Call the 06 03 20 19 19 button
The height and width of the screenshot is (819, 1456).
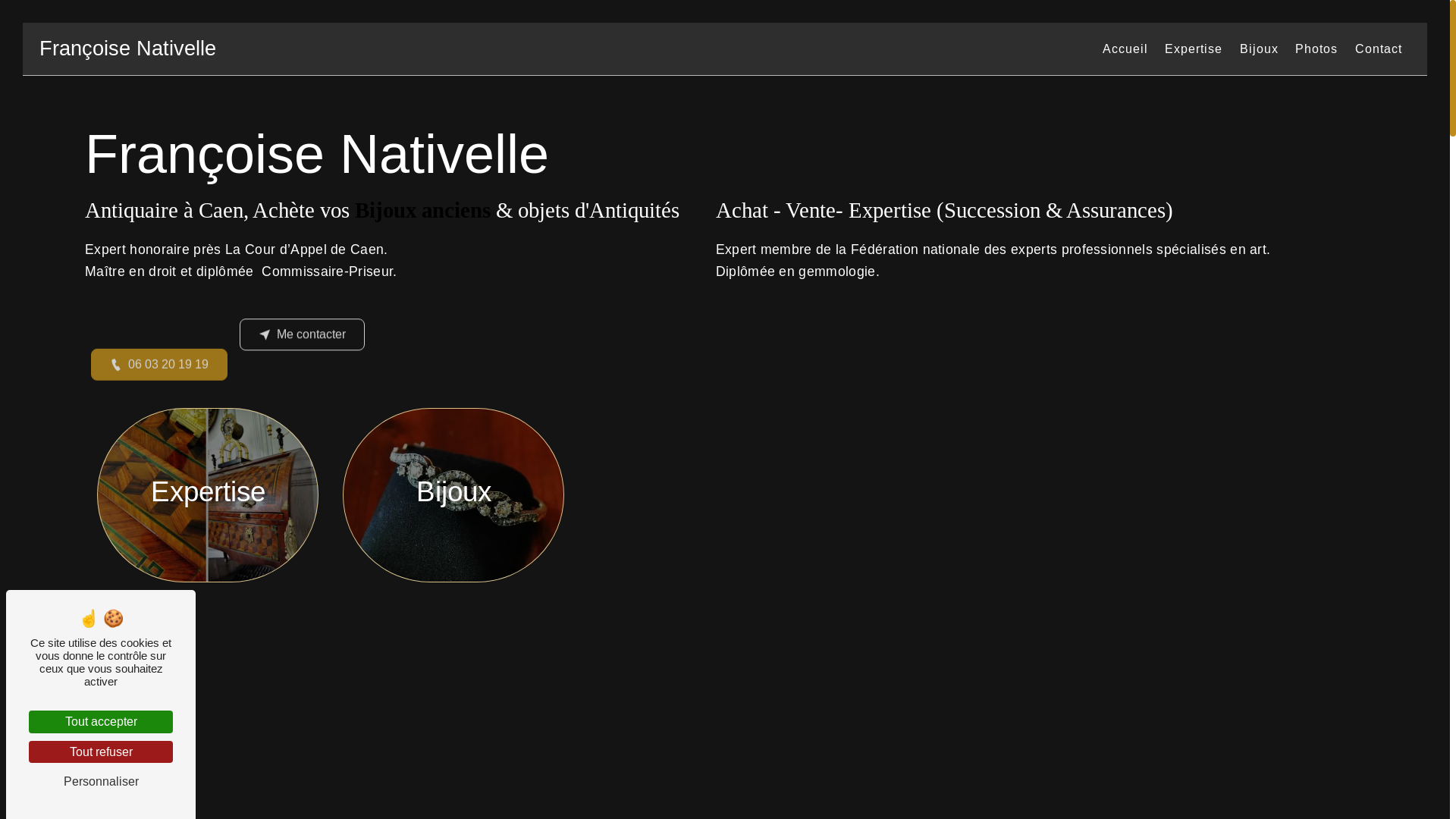[159, 365]
